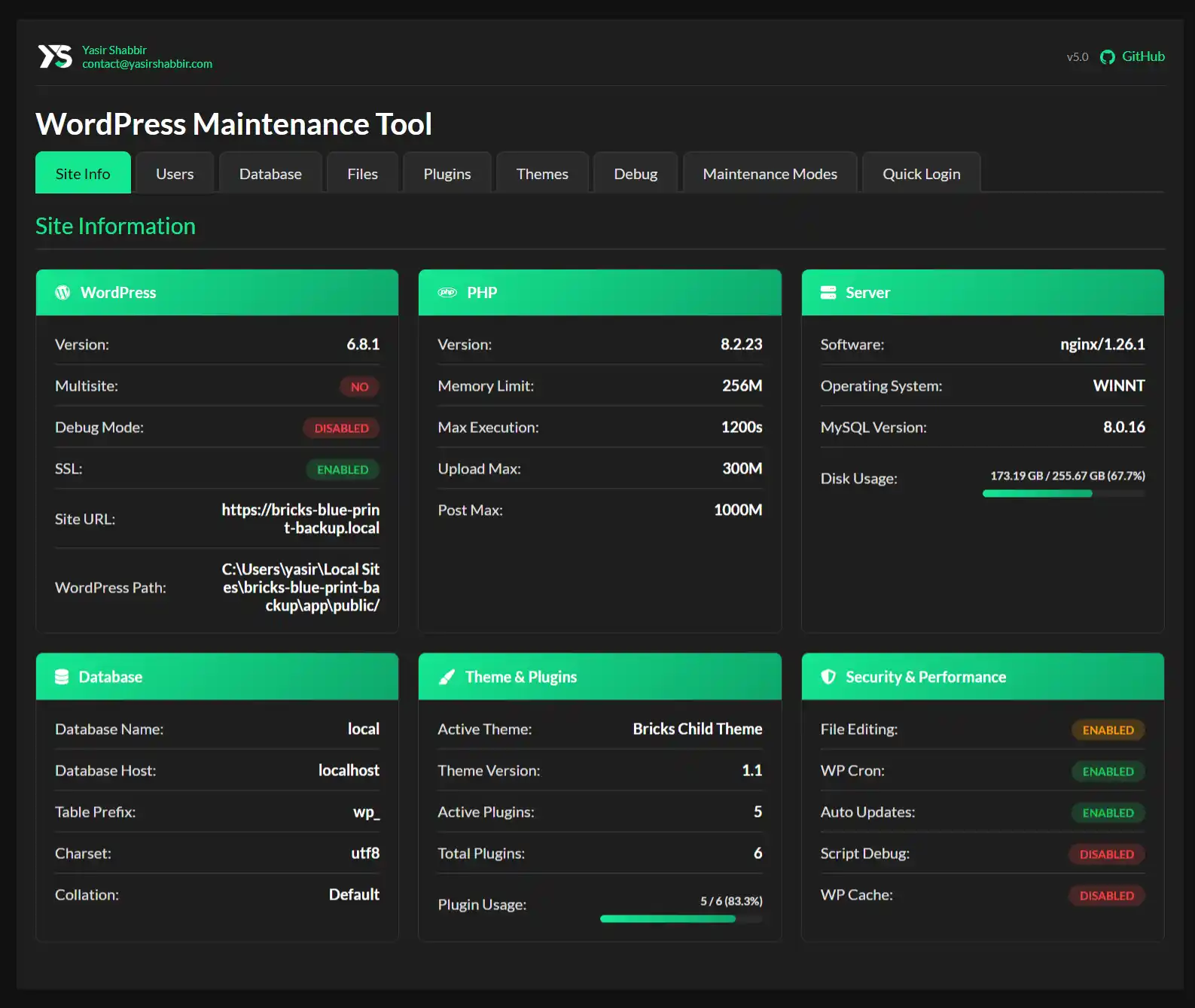Click the Disk Usage progress bar
The height and width of the screenshot is (1008, 1195).
(1063, 494)
